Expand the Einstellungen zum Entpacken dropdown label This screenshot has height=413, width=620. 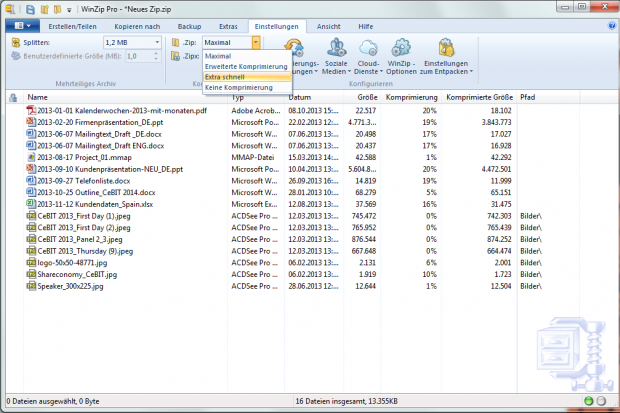point(446,68)
